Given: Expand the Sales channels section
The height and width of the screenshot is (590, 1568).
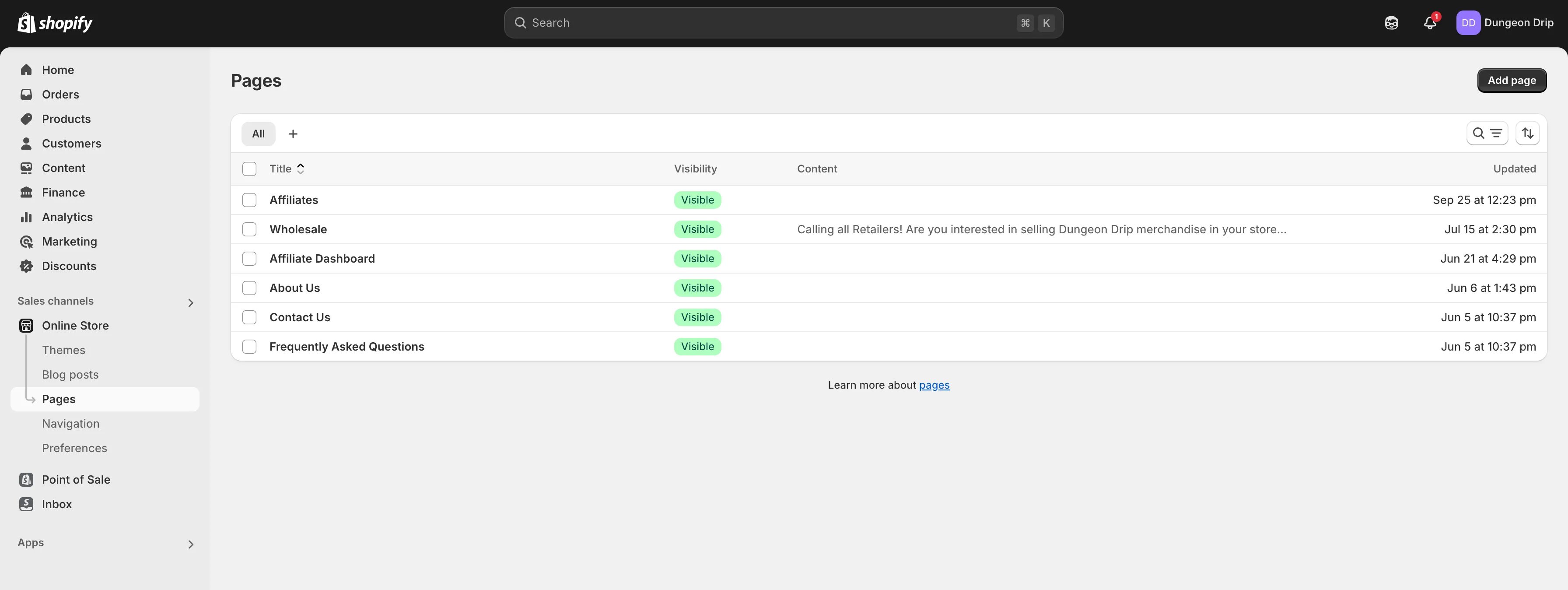Looking at the screenshot, I should point(190,302).
